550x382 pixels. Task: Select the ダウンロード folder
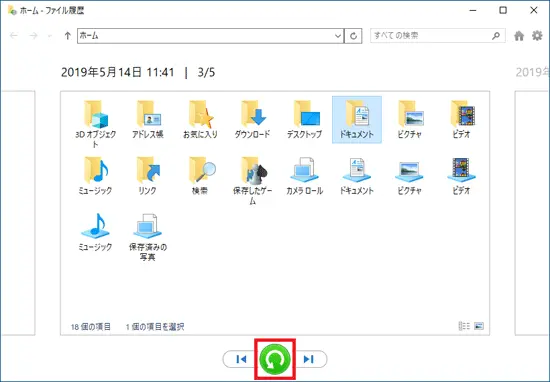(252, 119)
